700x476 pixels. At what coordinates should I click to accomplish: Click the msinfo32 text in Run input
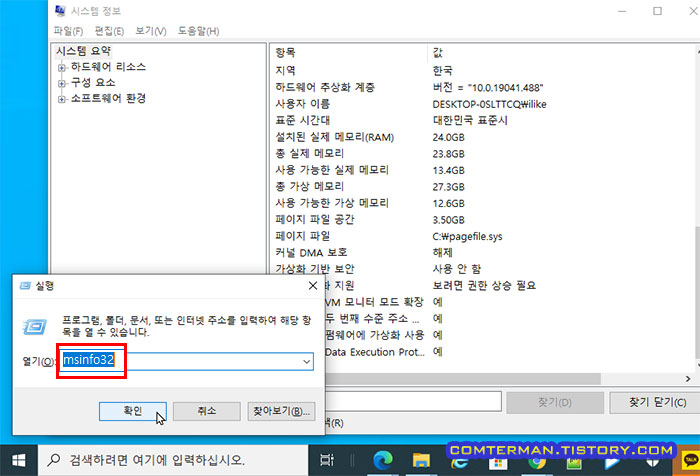pos(88,360)
